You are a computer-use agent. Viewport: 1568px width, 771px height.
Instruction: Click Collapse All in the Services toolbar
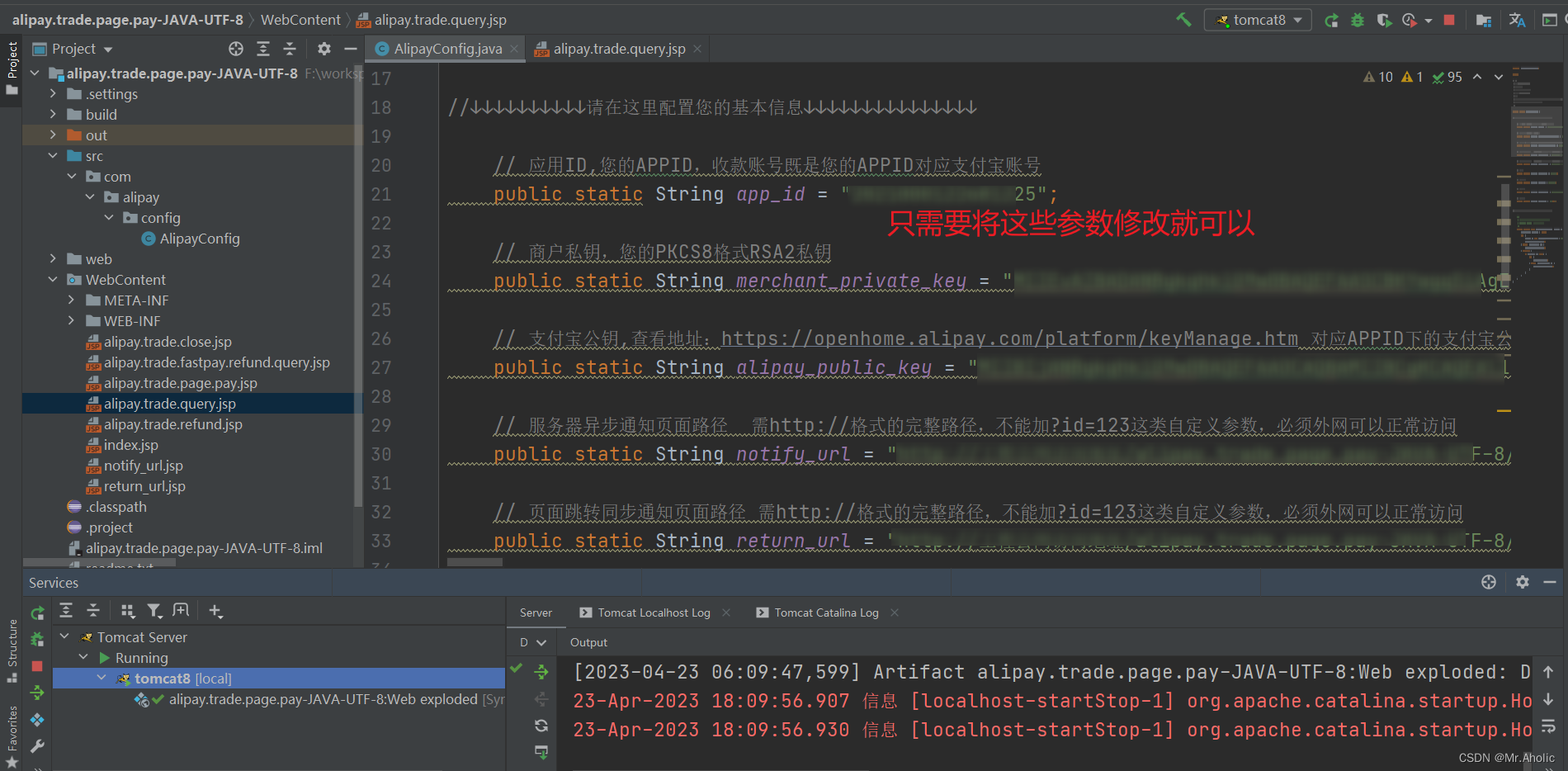pos(93,610)
